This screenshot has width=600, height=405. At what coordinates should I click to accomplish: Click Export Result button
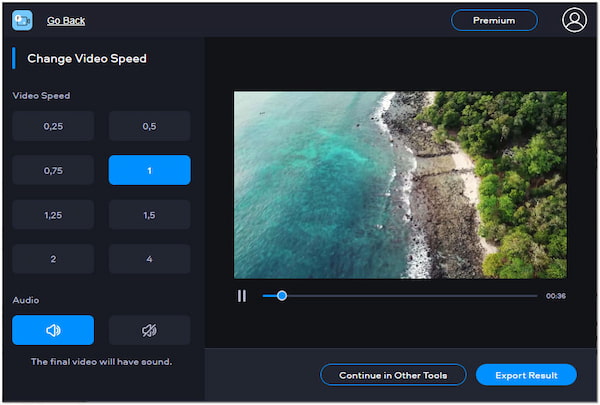click(x=526, y=375)
